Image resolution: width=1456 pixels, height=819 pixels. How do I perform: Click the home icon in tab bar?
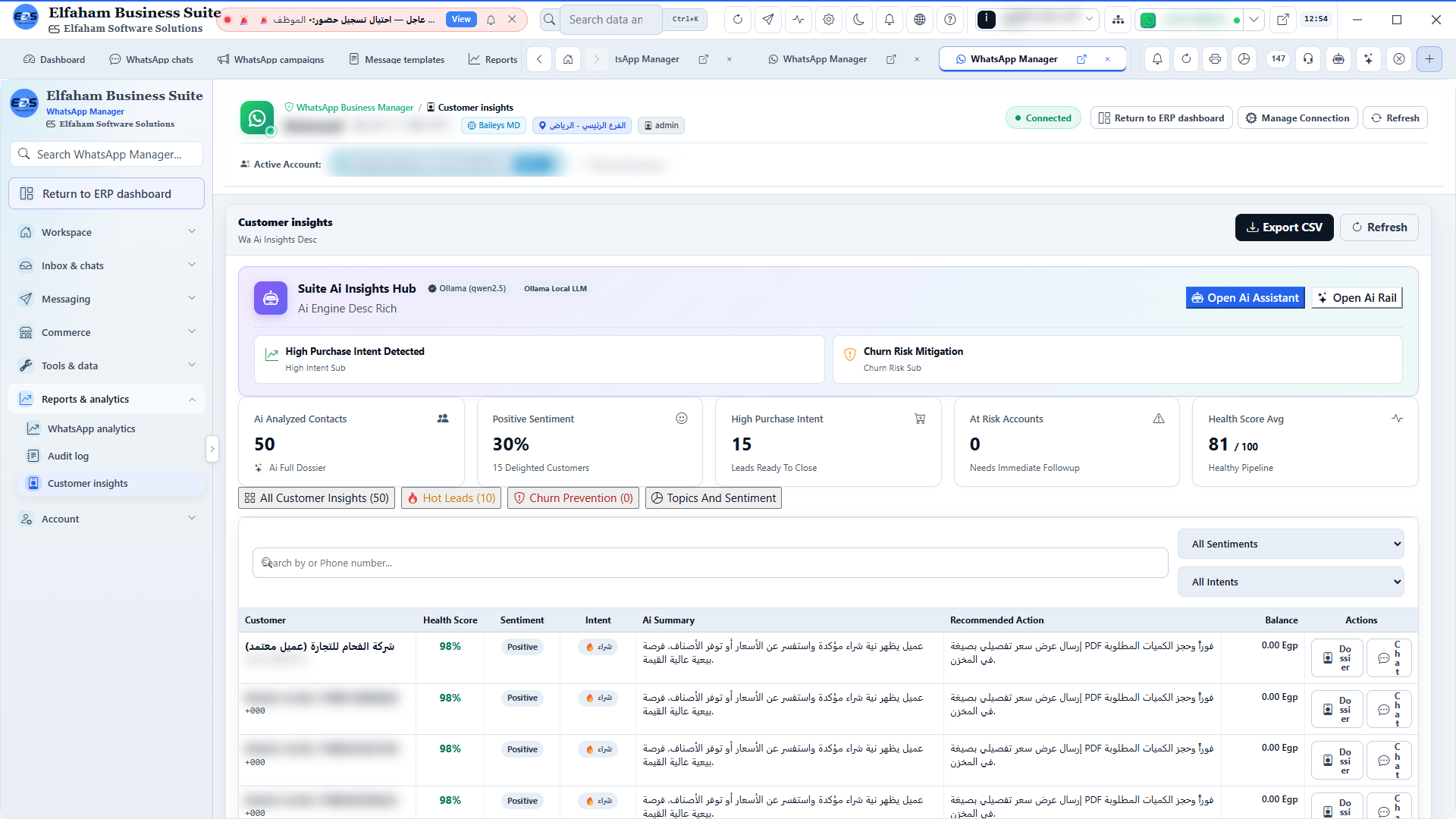tap(568, 59)
